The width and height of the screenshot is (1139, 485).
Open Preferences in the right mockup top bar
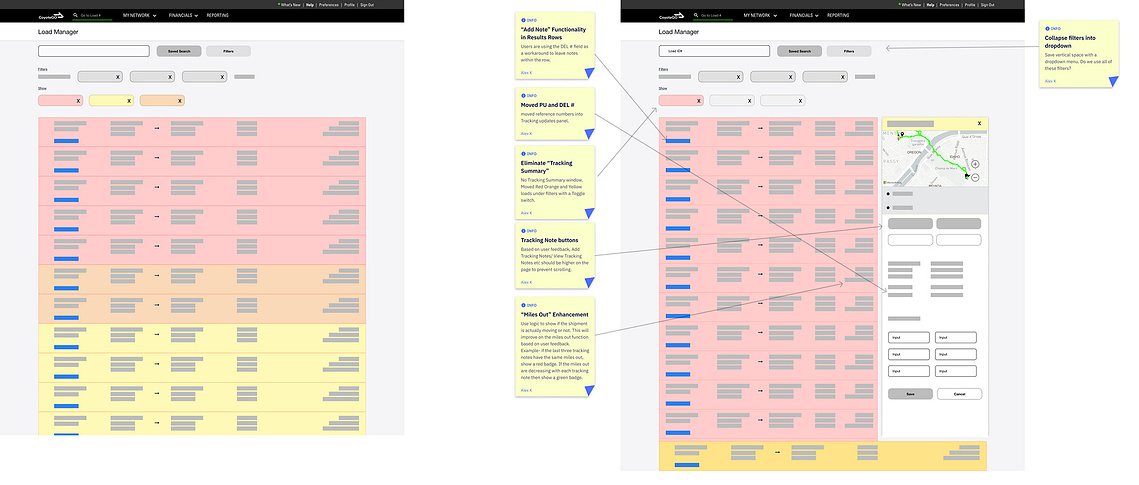coord(949,4)
